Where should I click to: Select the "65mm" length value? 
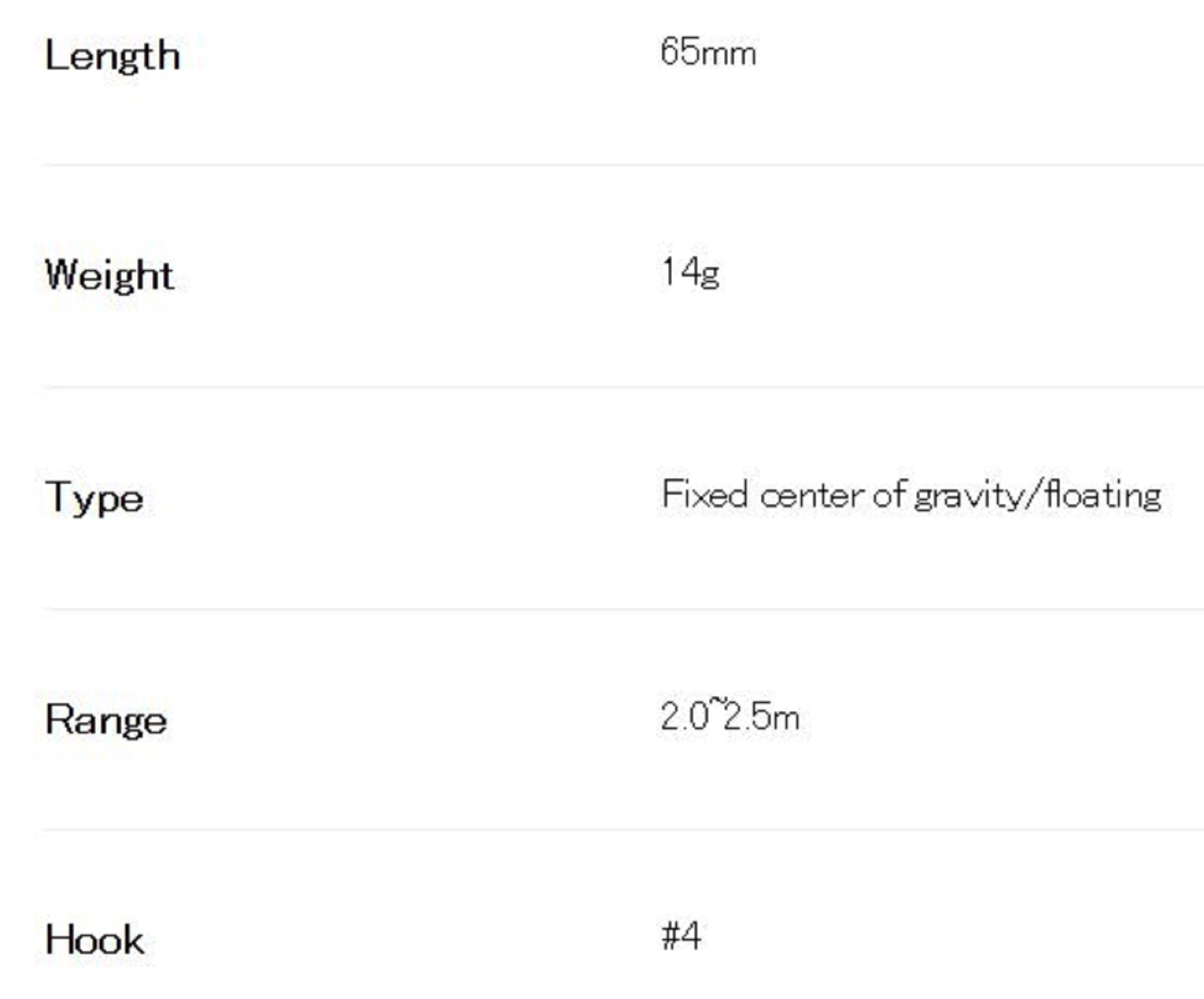(x=707, y=52)
